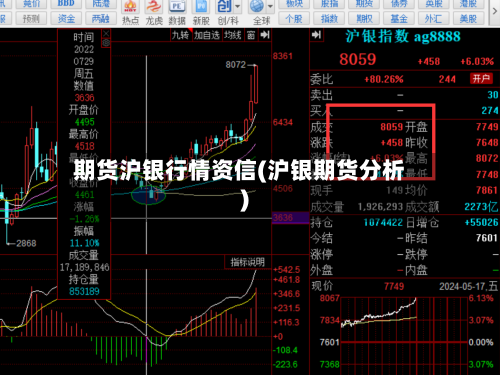The image size is (500, 375).
Task: Open the 热点 hot topics icon
Action: pyautogui.click(x=130, y=13)
